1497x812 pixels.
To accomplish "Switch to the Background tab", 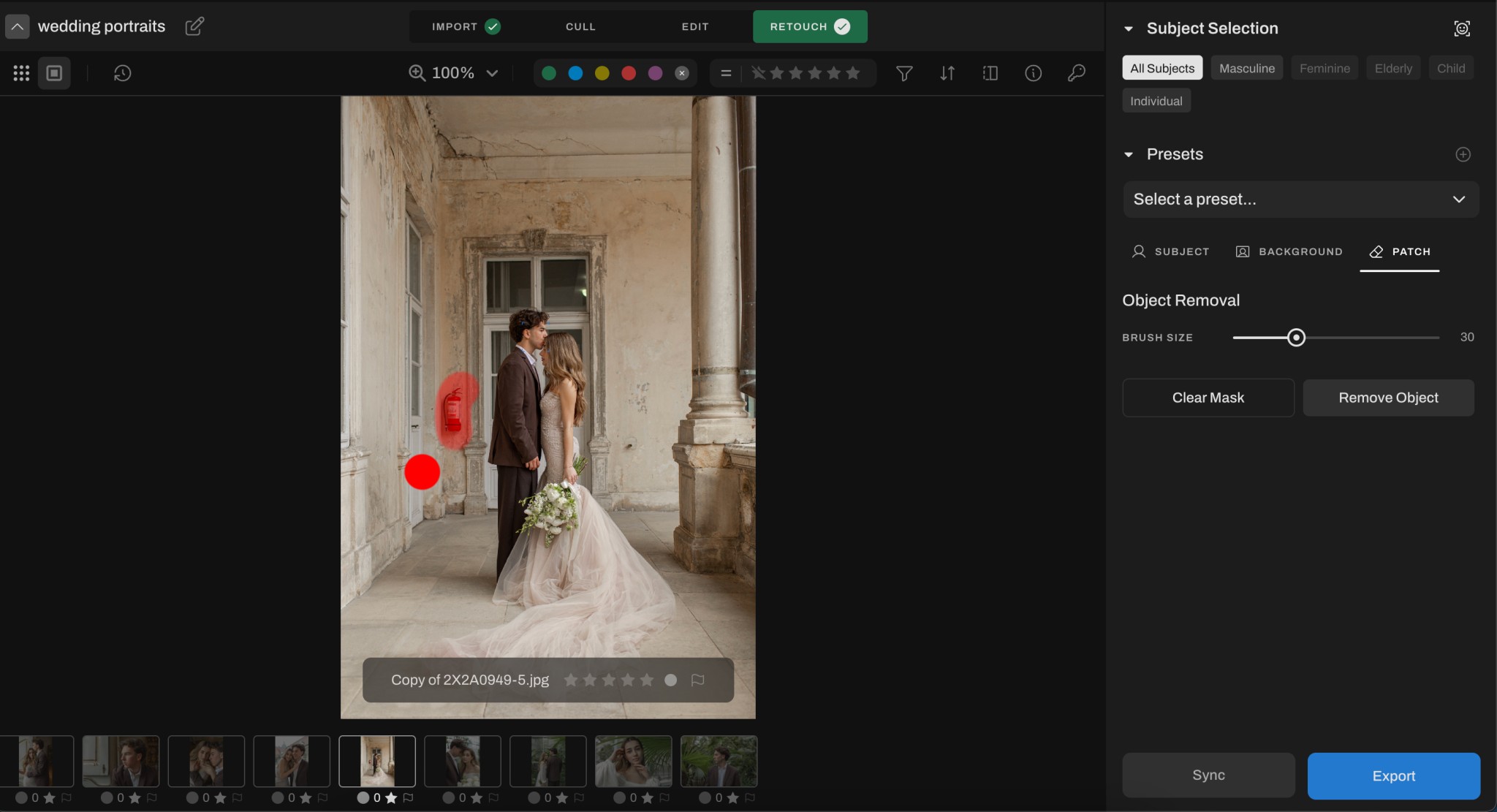I will pyautogui.click(x=1289, y=251).
